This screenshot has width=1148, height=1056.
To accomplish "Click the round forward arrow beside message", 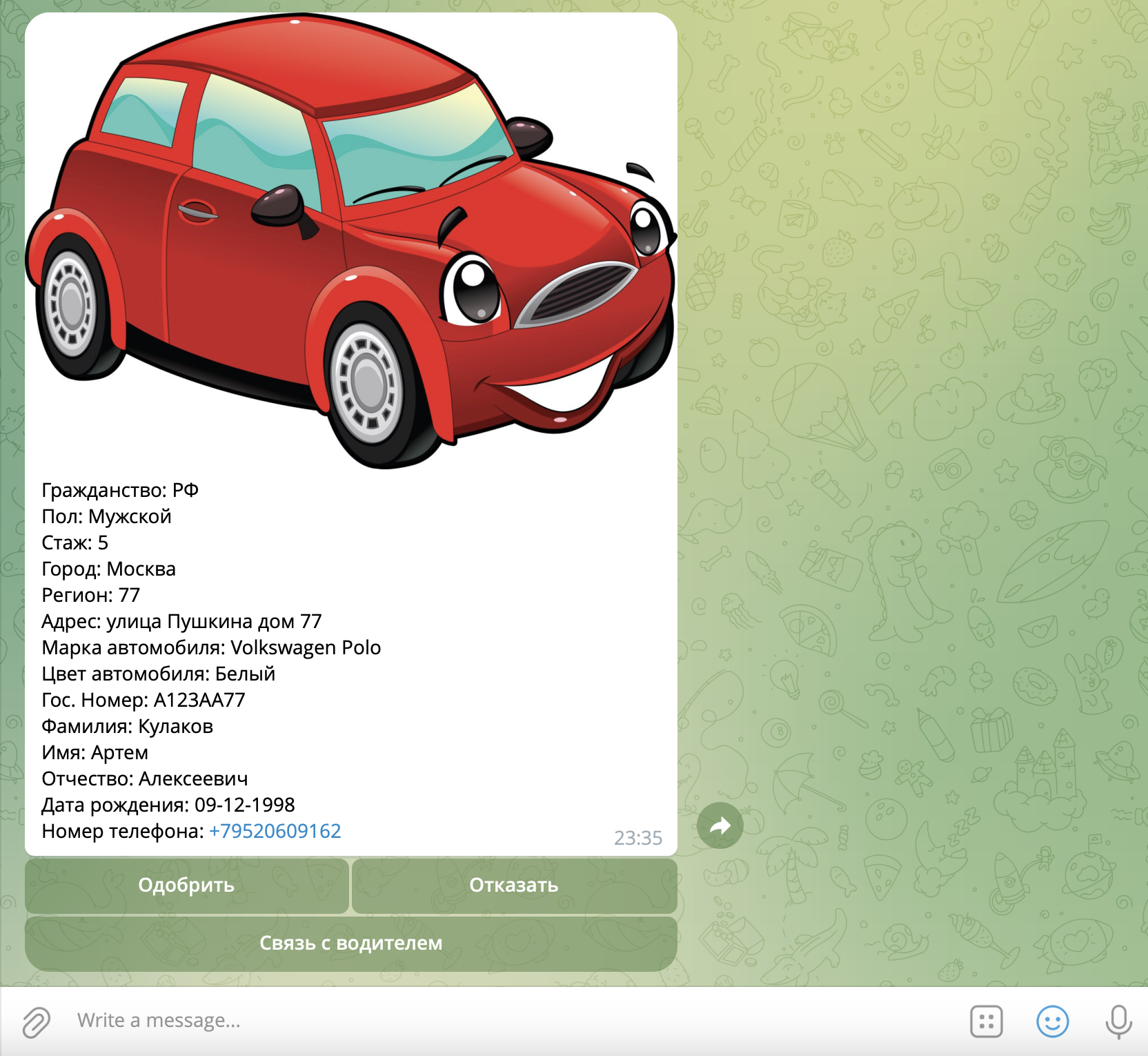I will tap(720, 825).
